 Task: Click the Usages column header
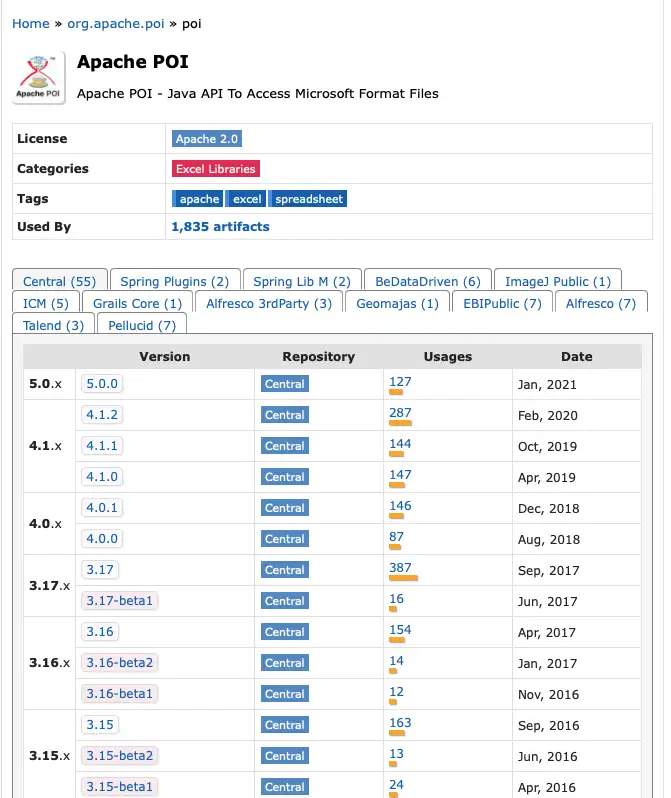448,357
